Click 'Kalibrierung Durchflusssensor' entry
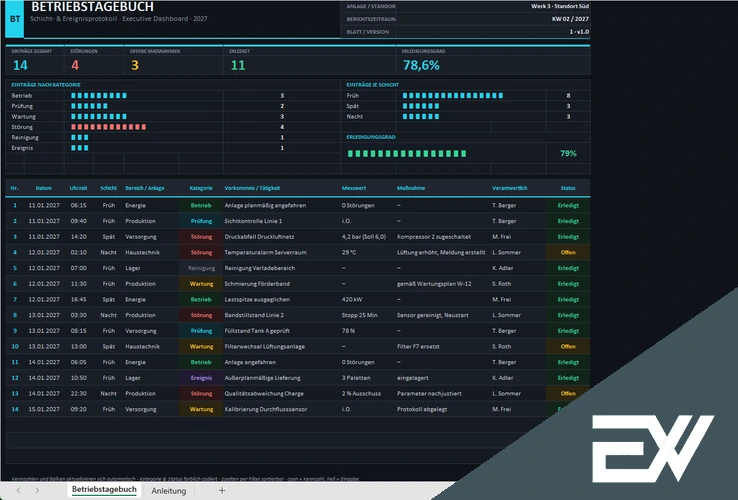 [x=265, y=409]
